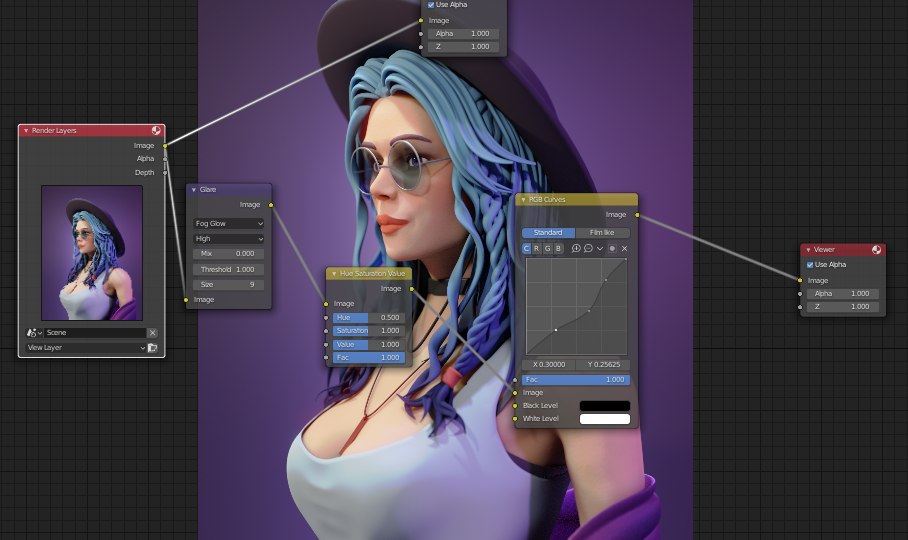Click the top node's Z value field
Image resolution: width=908 pixels, height=540 pixels.
(x=463, y=47)
